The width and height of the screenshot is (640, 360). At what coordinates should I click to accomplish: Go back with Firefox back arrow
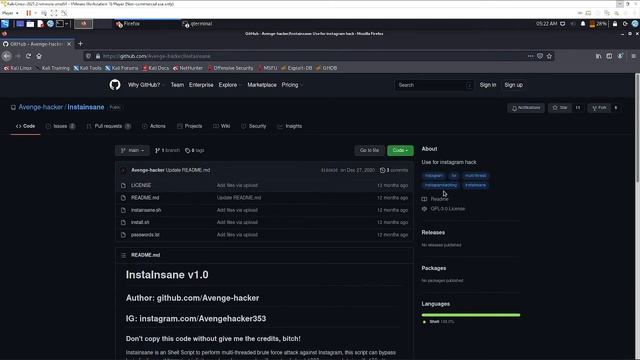coord(7,56)
